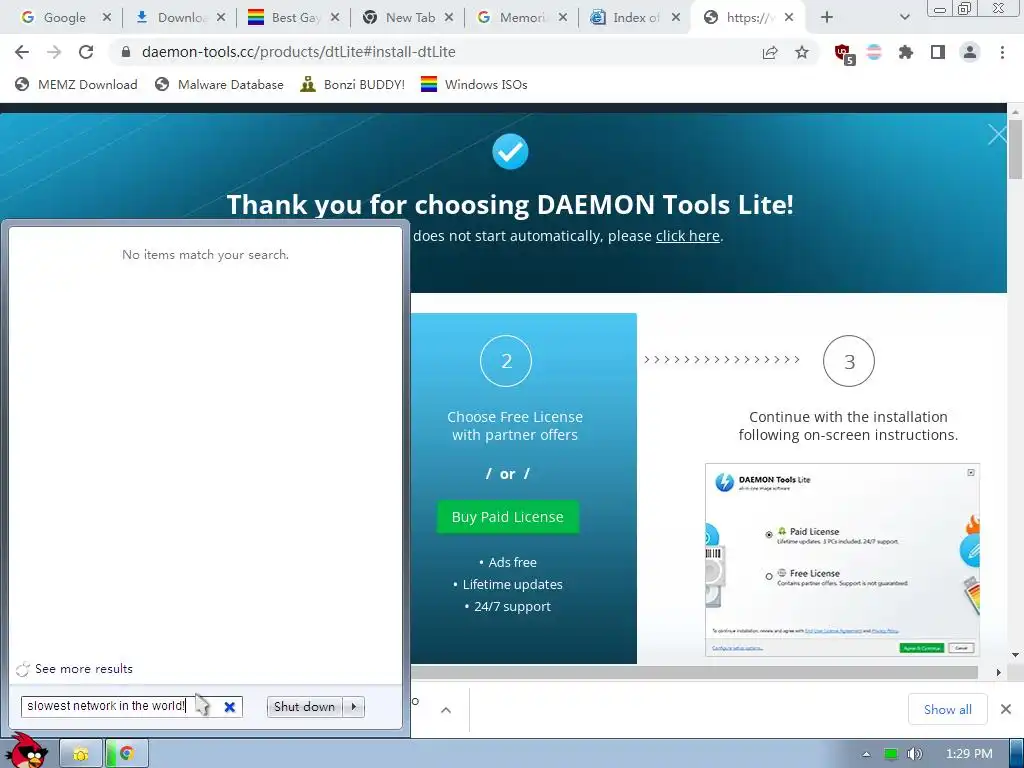
Task: Expand the download item chevron
Action: pyautogui.click(x=446, y=710)
